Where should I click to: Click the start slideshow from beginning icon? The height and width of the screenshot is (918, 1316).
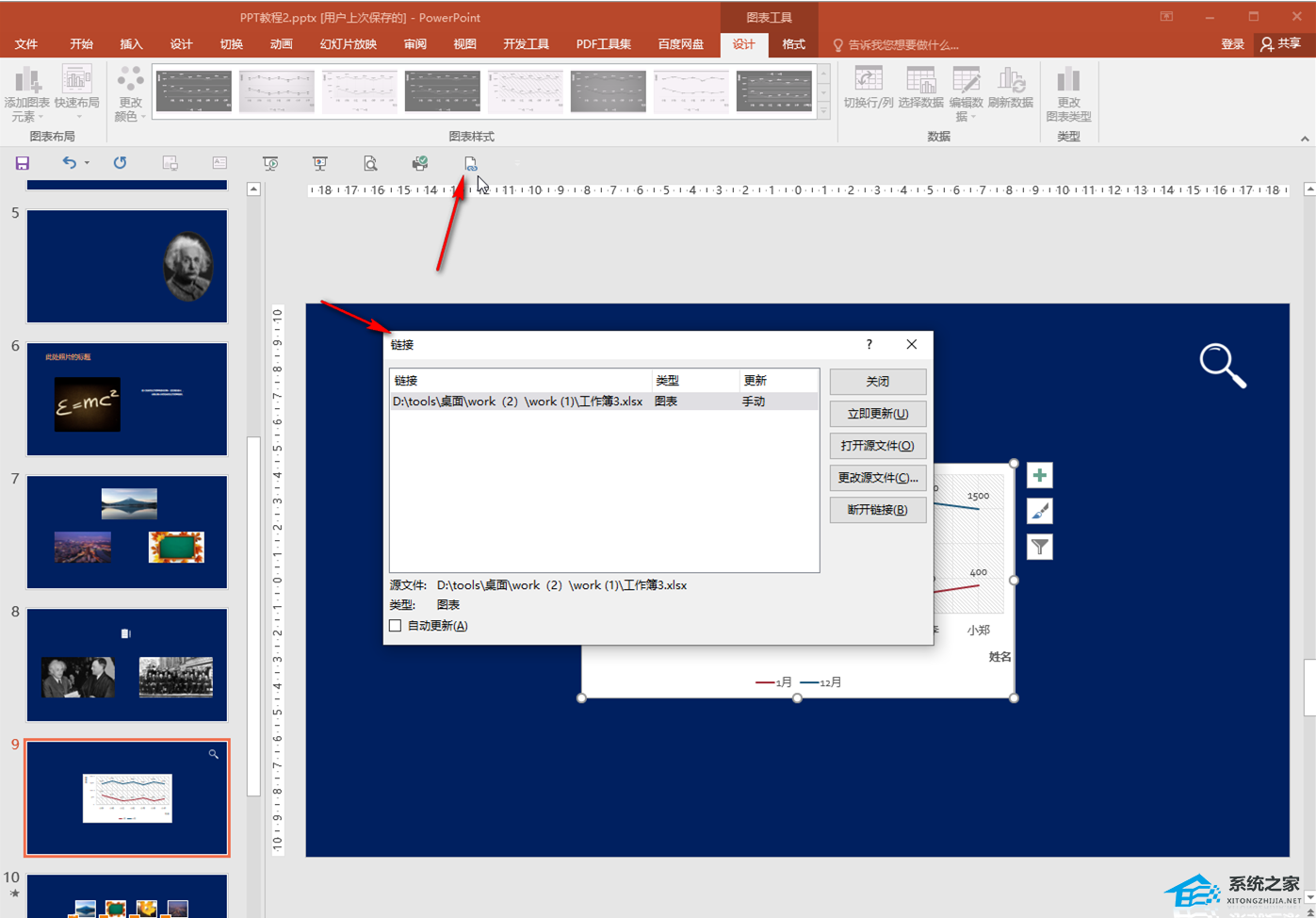coord(270,163)
